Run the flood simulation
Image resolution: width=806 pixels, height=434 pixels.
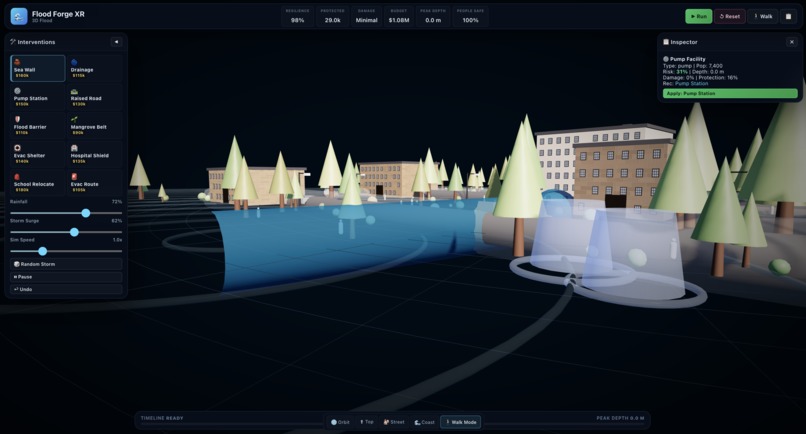coord(699,16)
